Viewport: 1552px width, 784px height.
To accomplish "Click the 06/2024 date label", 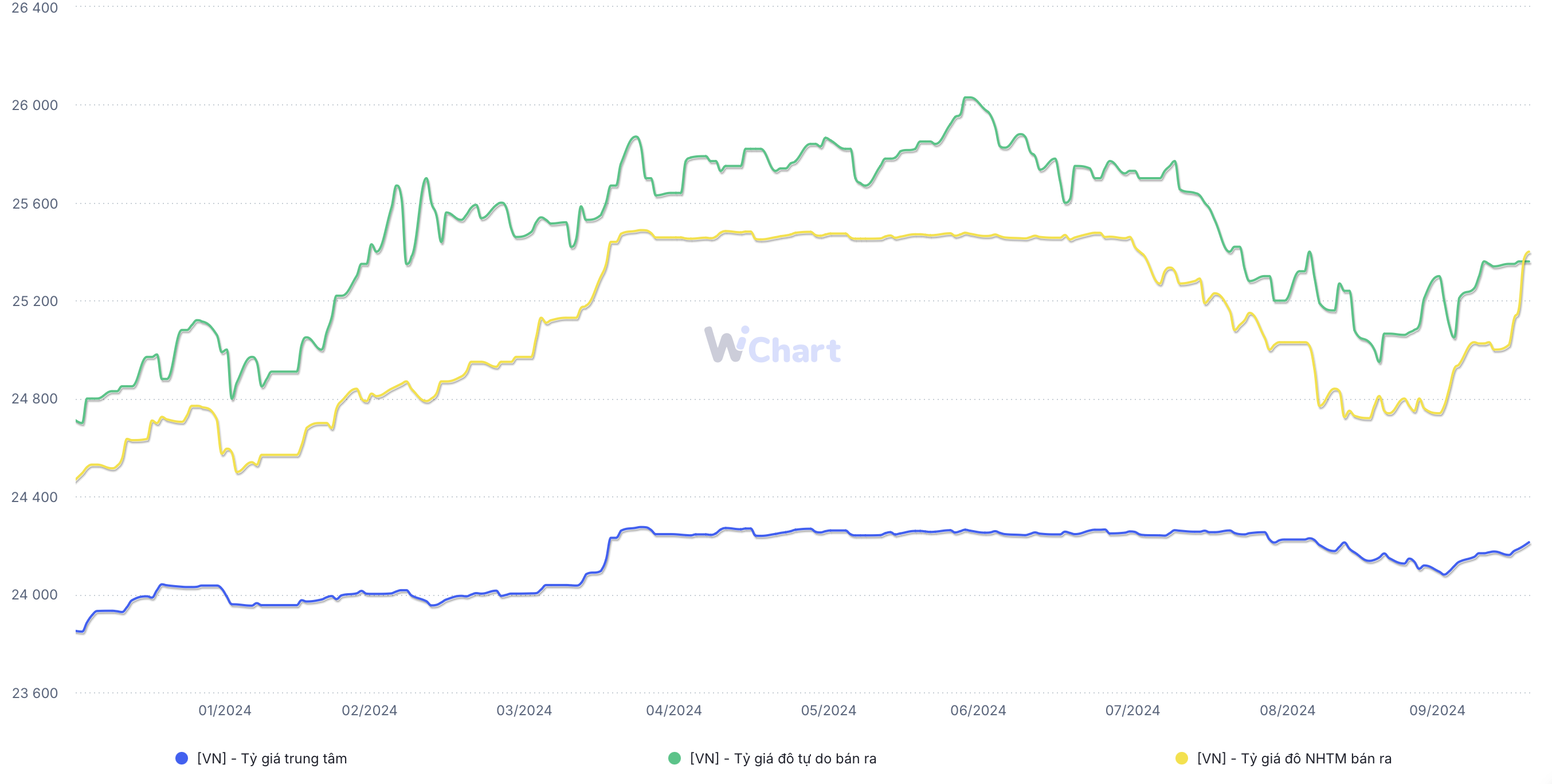I will pyautogui.click(x=978, y=711).
